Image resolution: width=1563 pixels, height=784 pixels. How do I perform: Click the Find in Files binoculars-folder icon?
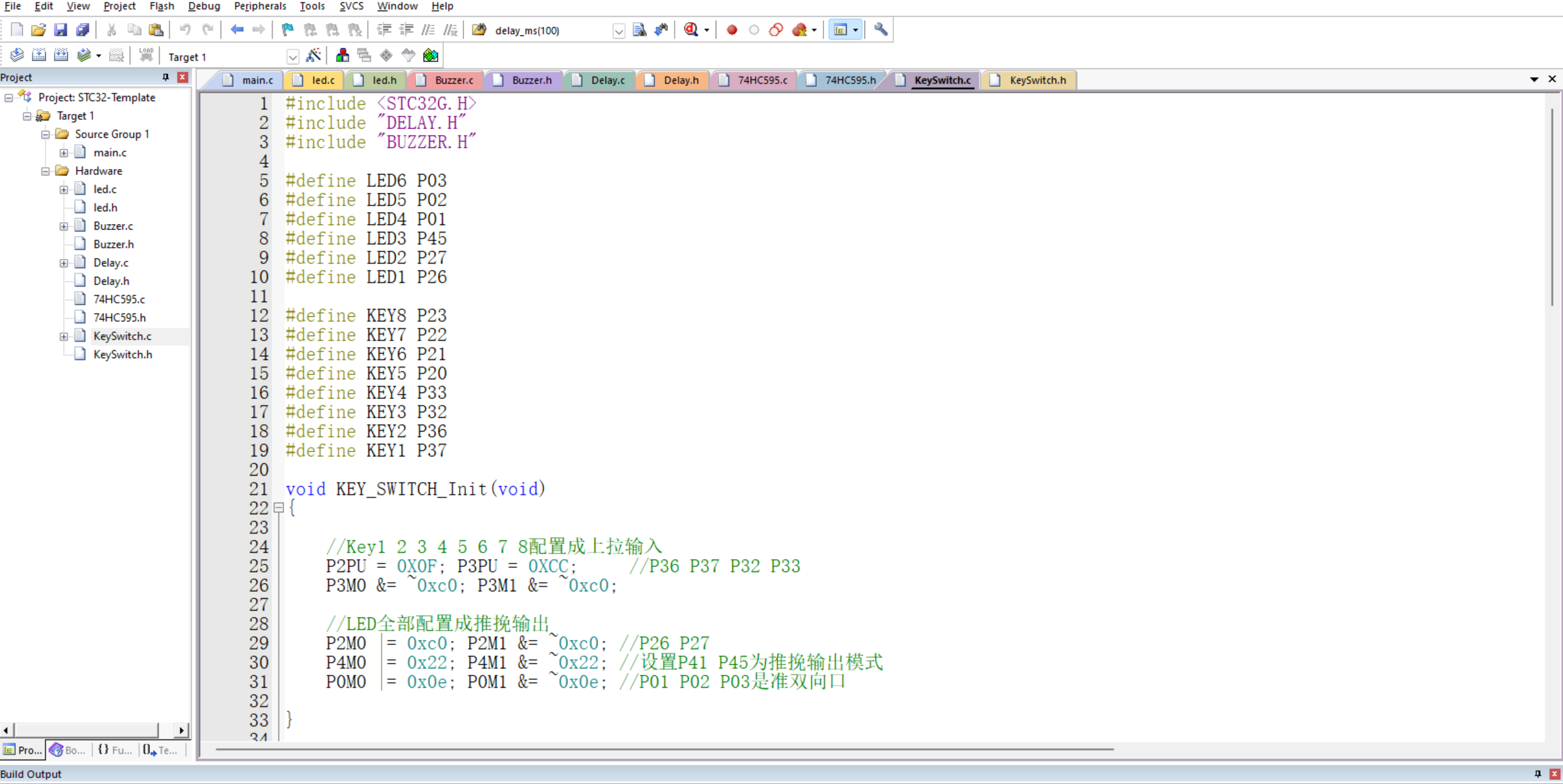[x=479, y=30]
